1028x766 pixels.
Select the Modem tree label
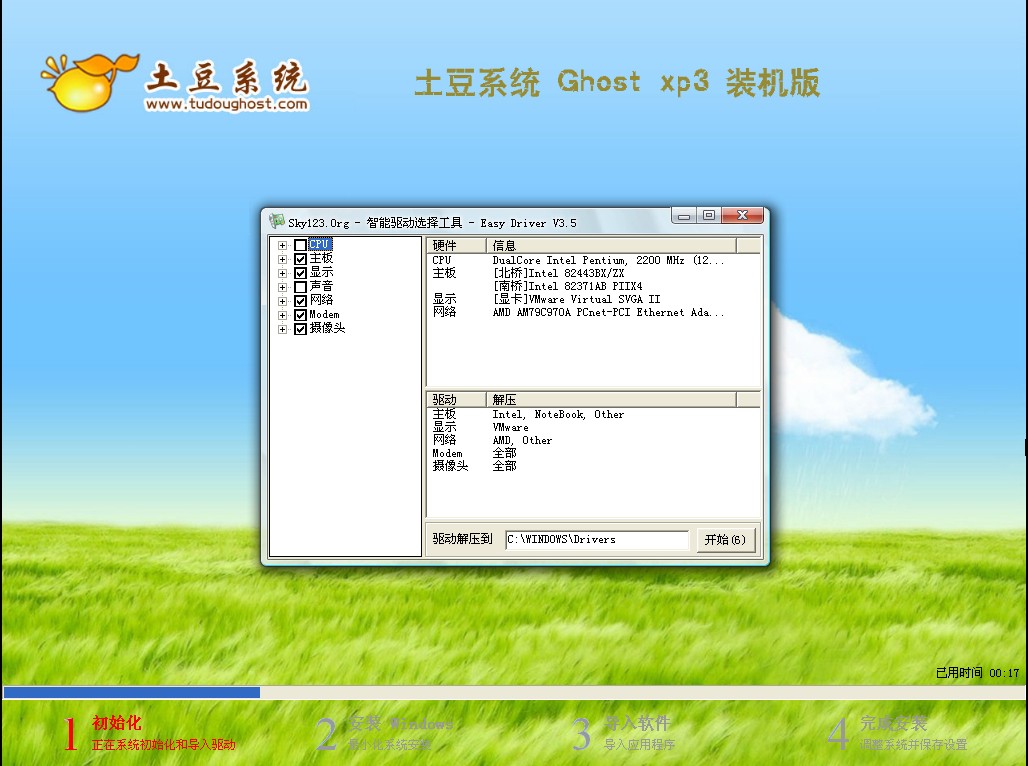click(x=325, y=315)
